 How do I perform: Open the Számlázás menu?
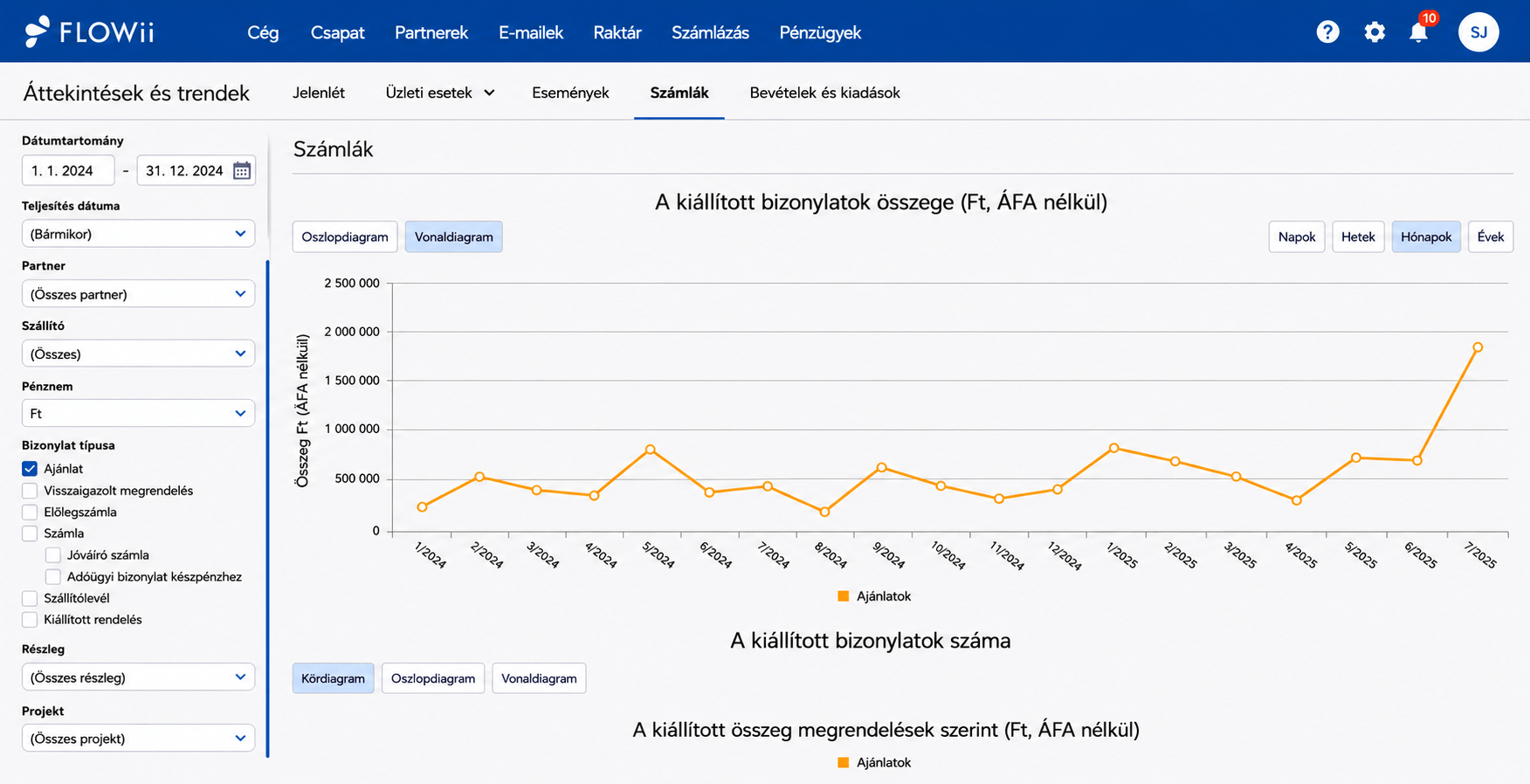pyautogui.click(x=710, y=32)
